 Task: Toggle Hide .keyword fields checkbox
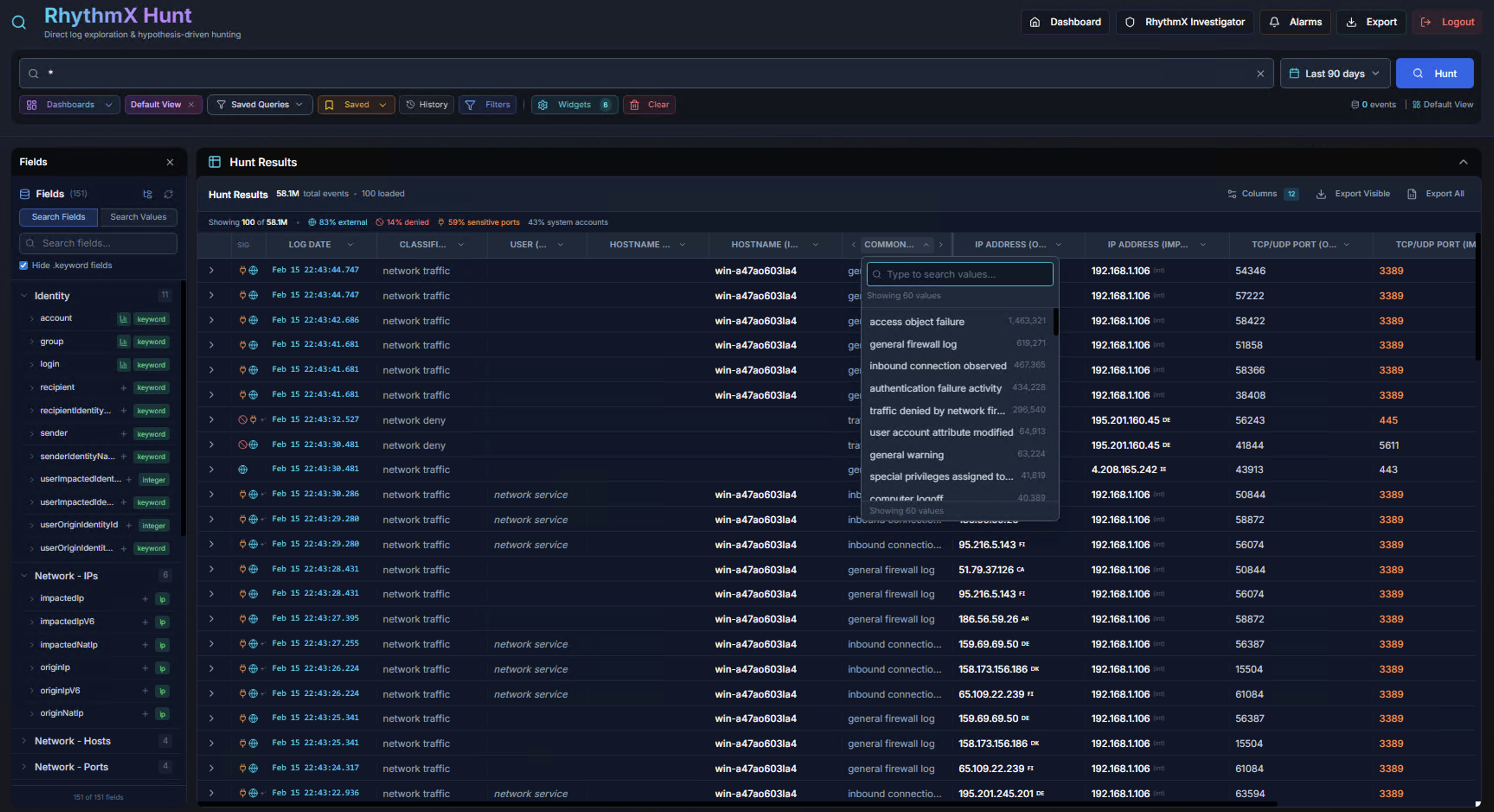(x=24, y=265)
